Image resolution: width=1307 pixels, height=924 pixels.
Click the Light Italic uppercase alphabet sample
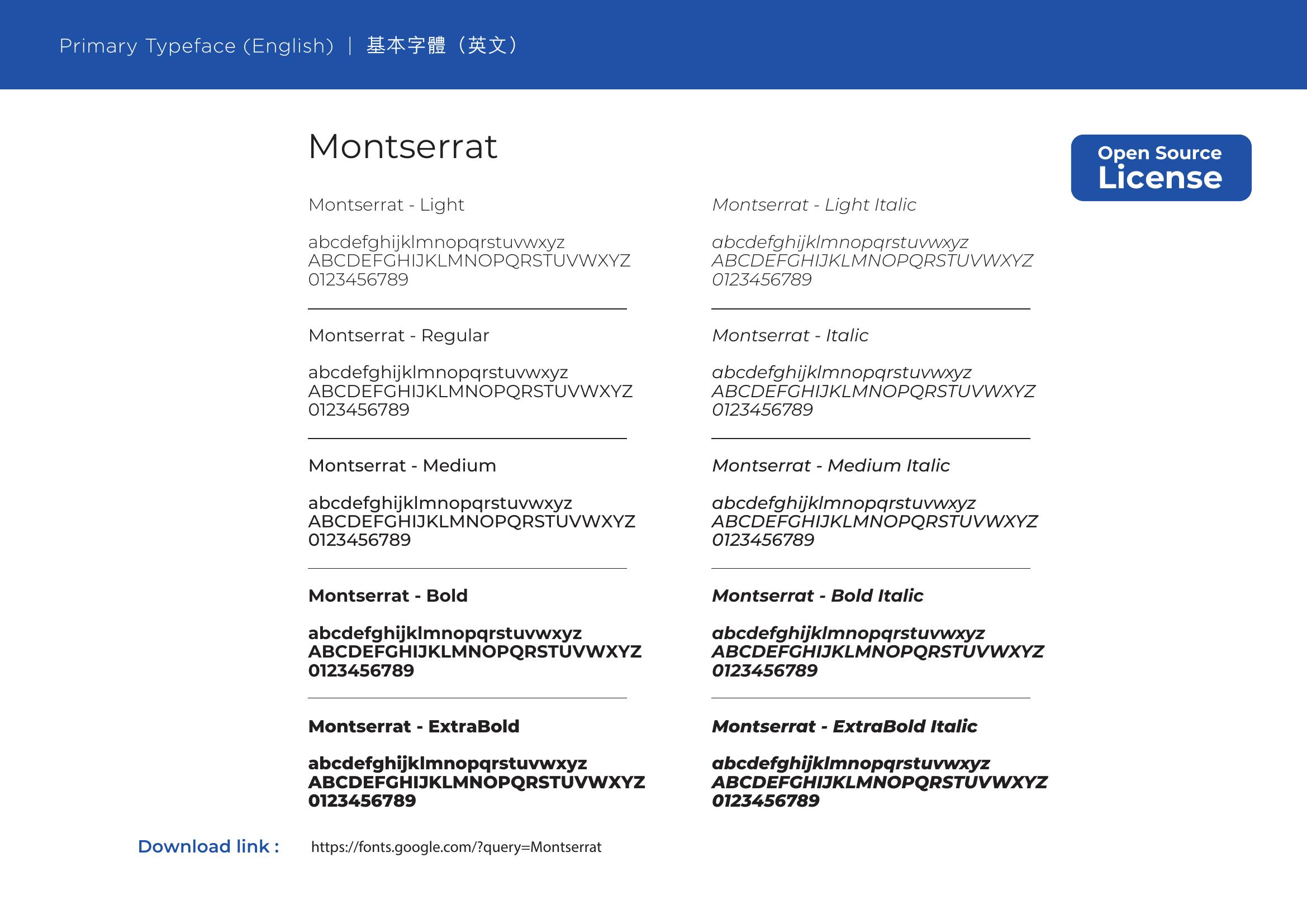[872, 260]
